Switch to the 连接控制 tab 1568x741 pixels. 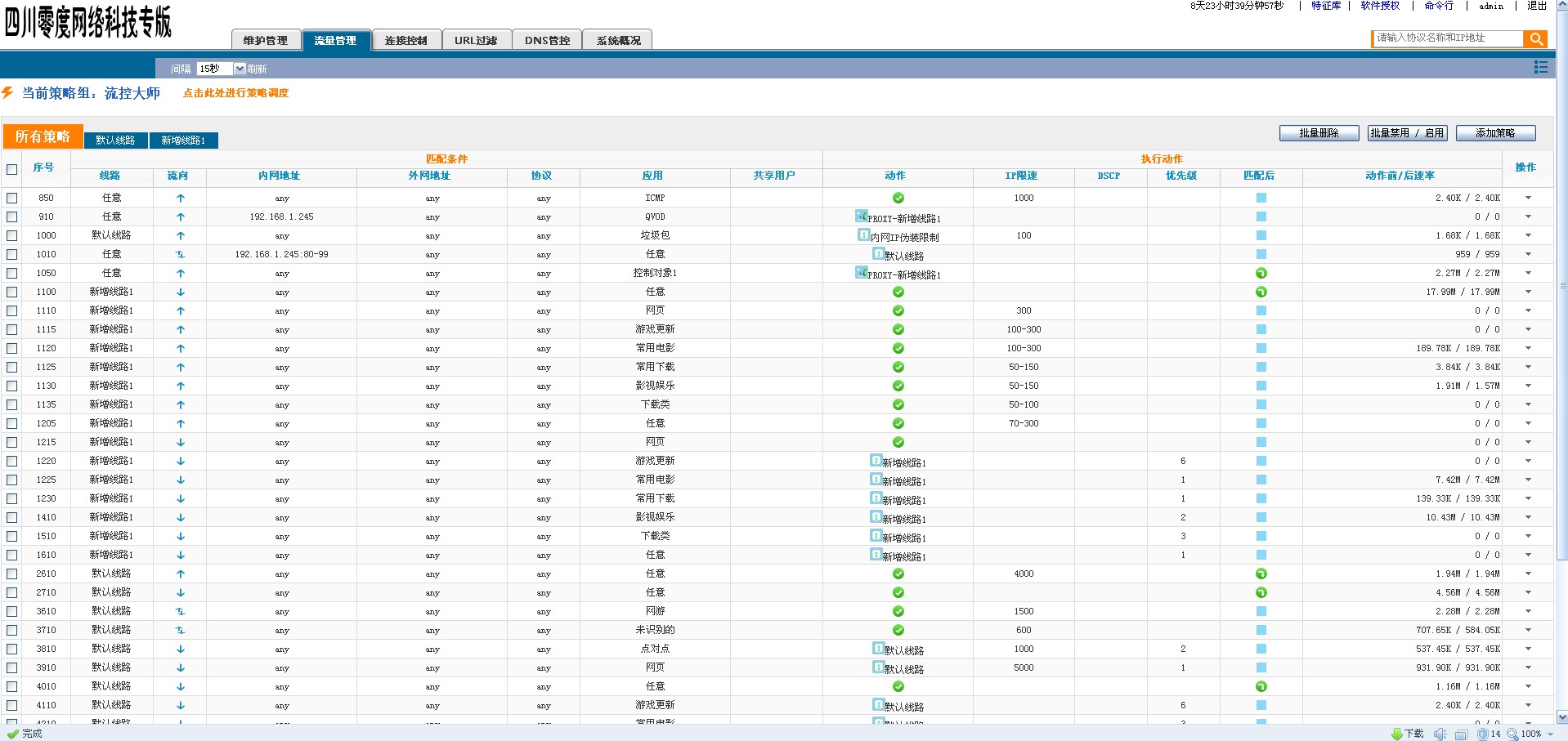point(406,40)
